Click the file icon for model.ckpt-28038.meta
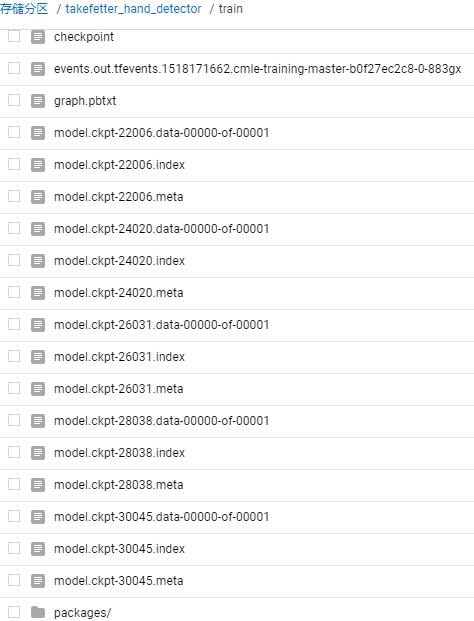This screenshot has height=621, width=474. tap(38, 485)
